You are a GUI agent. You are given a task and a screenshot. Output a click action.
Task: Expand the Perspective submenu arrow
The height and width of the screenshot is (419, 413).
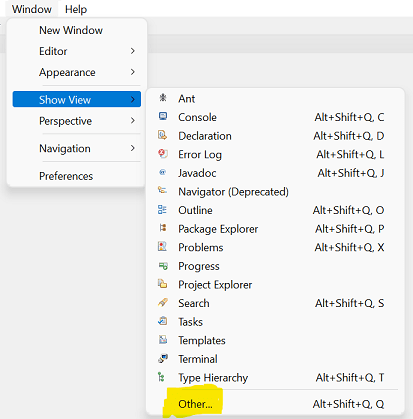click(133, 121)
